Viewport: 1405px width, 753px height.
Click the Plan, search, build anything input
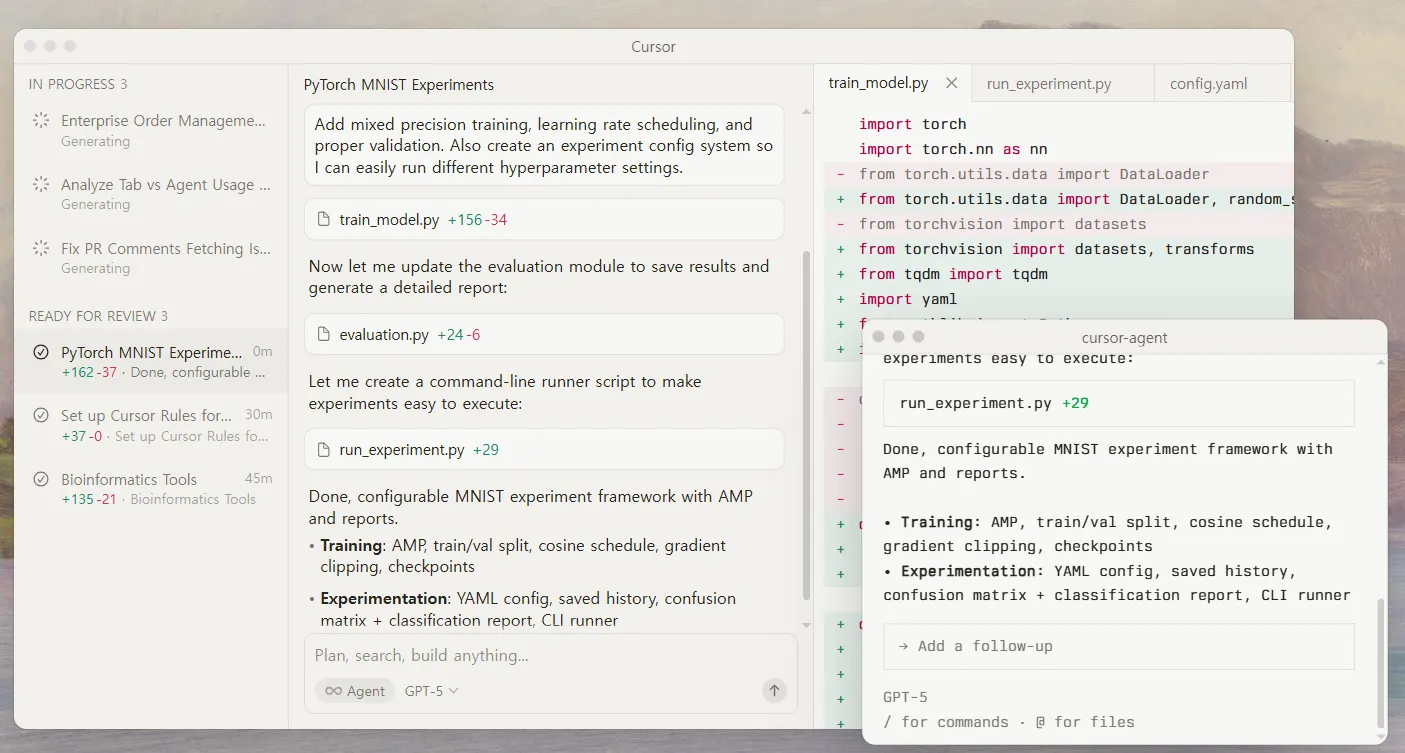540,656
